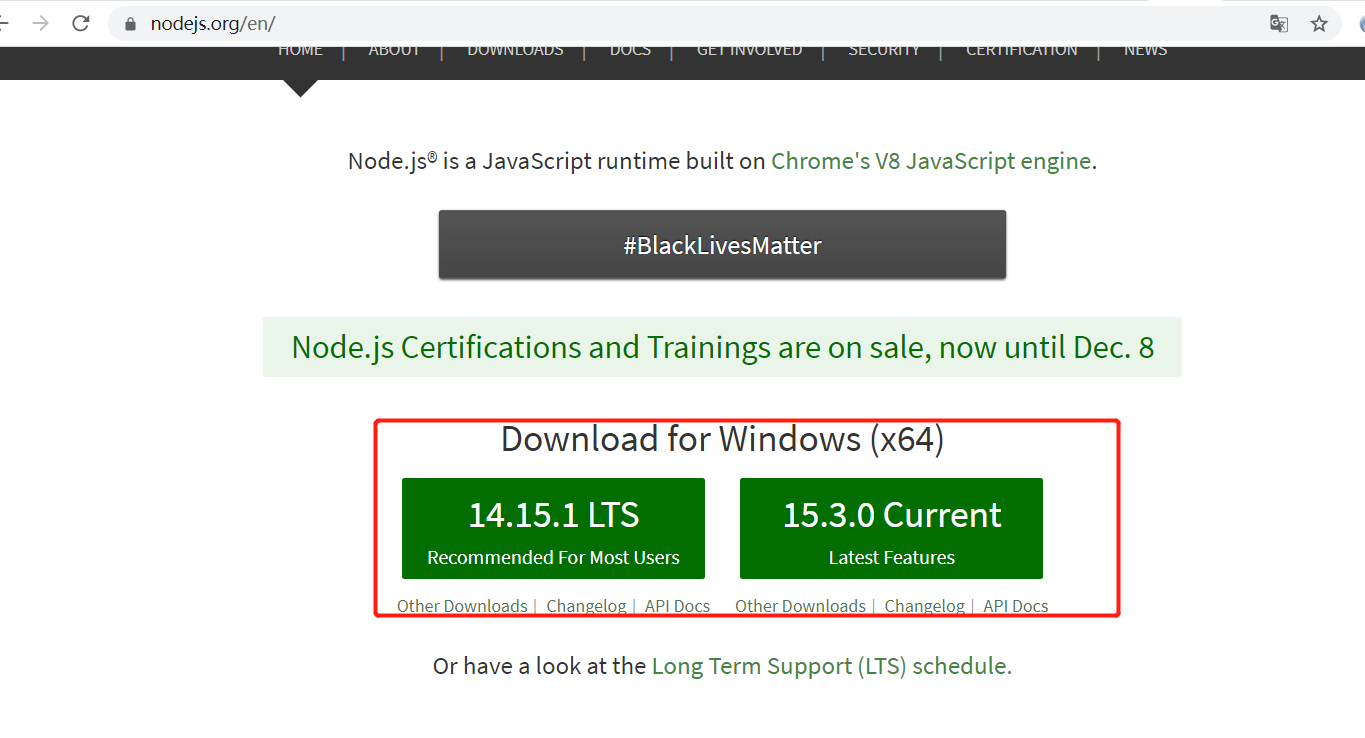Download the 15.3.0 Current version
The width and height of the screenshot is (1365, 738).
point(891,528)
